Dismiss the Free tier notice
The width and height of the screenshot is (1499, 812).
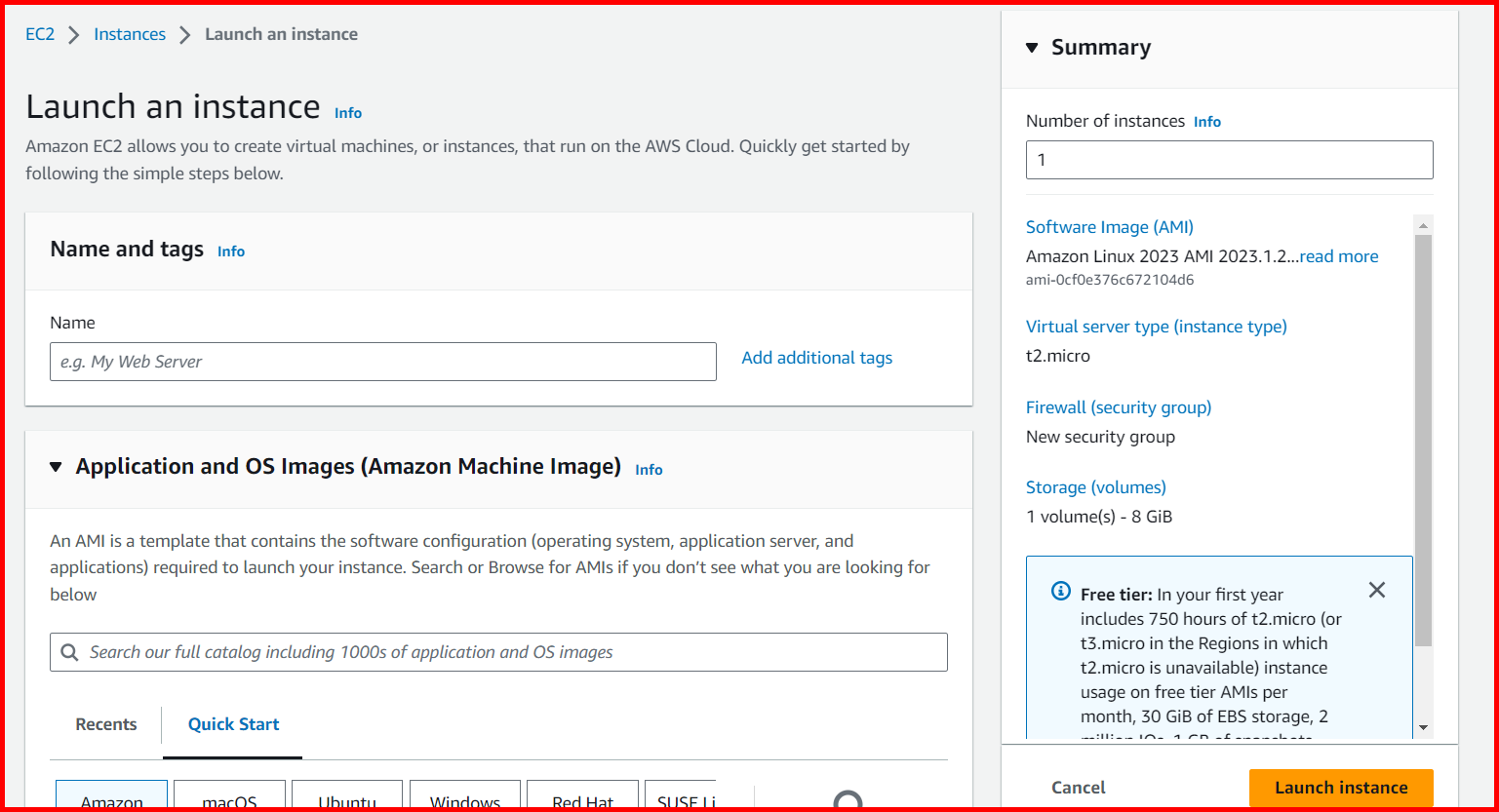pyautogui.click(x=1376, y=590)
